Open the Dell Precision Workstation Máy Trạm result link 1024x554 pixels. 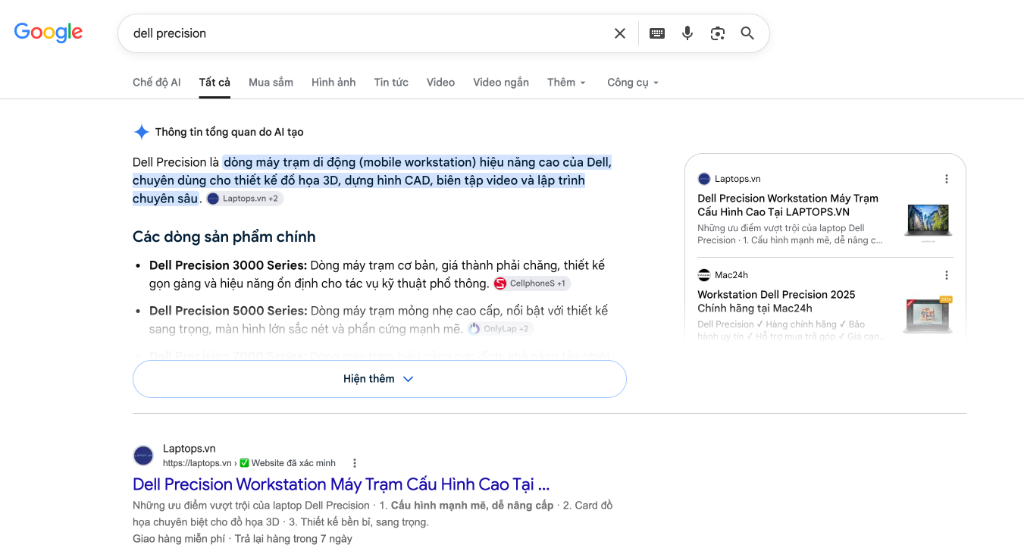[341, 484]
